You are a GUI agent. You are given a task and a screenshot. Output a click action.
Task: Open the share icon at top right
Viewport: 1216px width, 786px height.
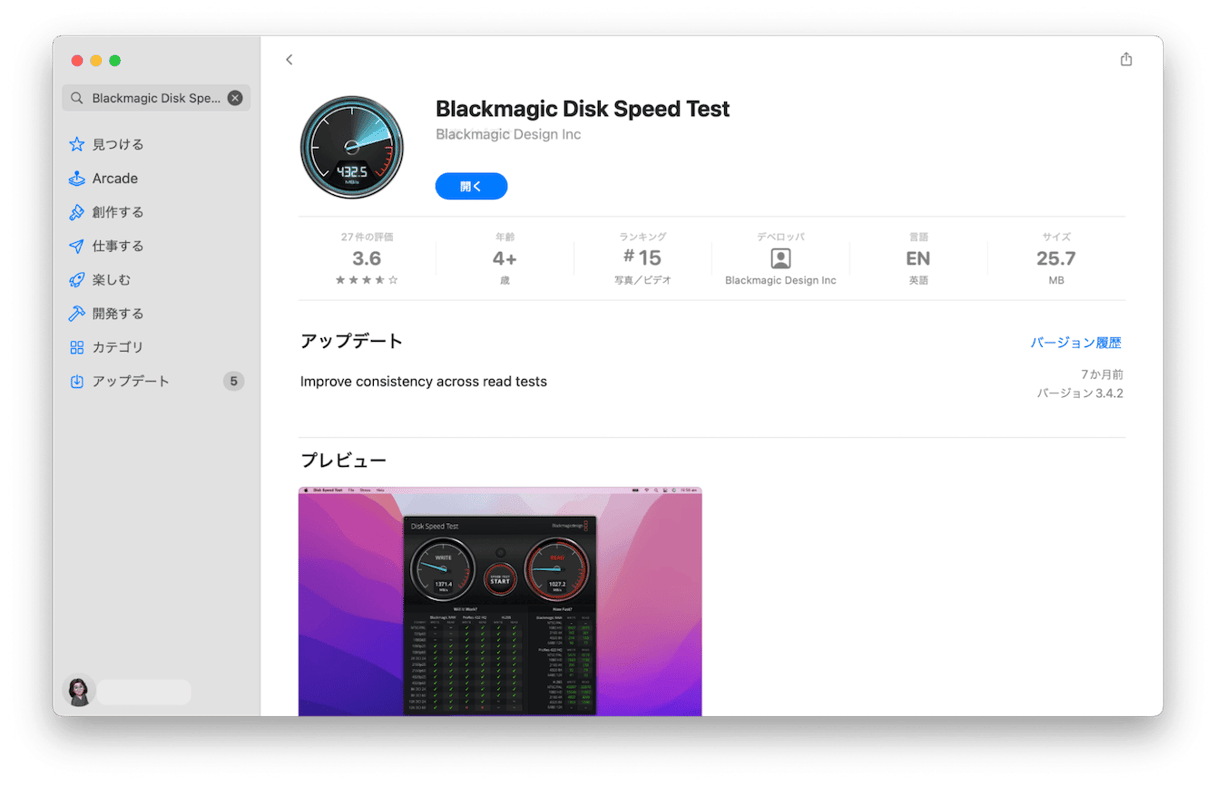click(1126, 59)
